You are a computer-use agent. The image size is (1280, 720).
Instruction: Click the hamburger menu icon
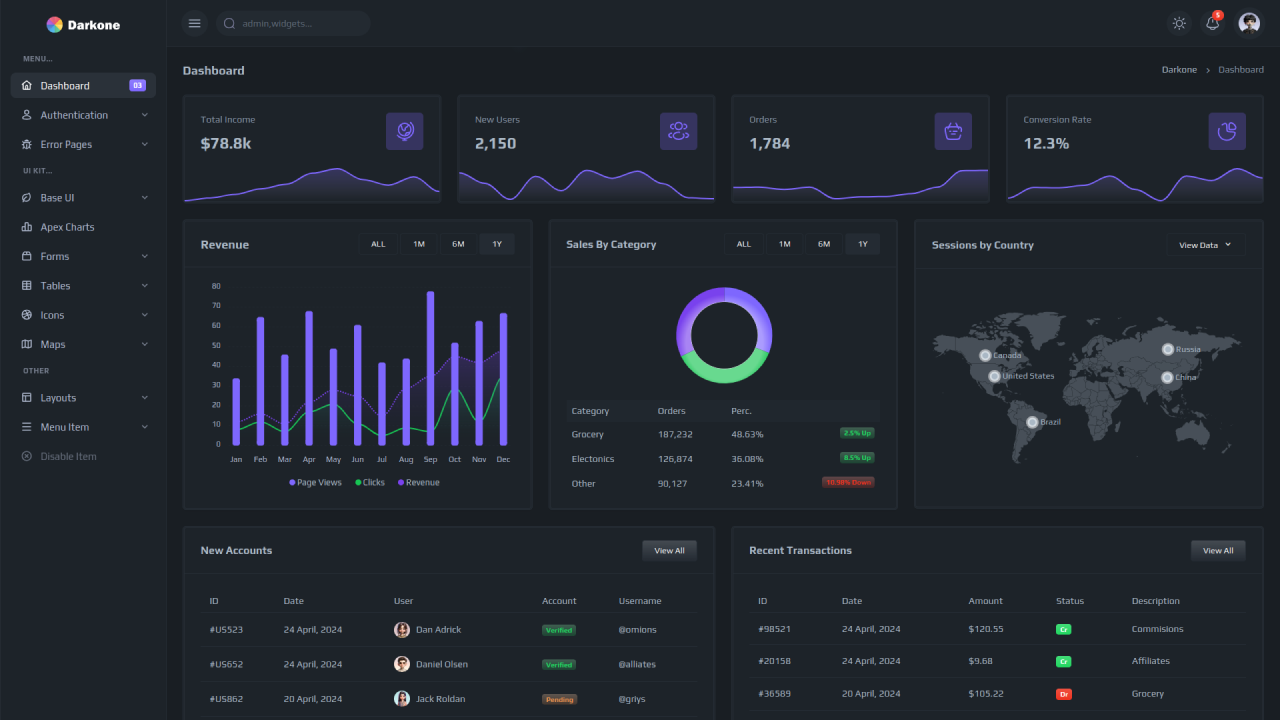coord(194,22)
